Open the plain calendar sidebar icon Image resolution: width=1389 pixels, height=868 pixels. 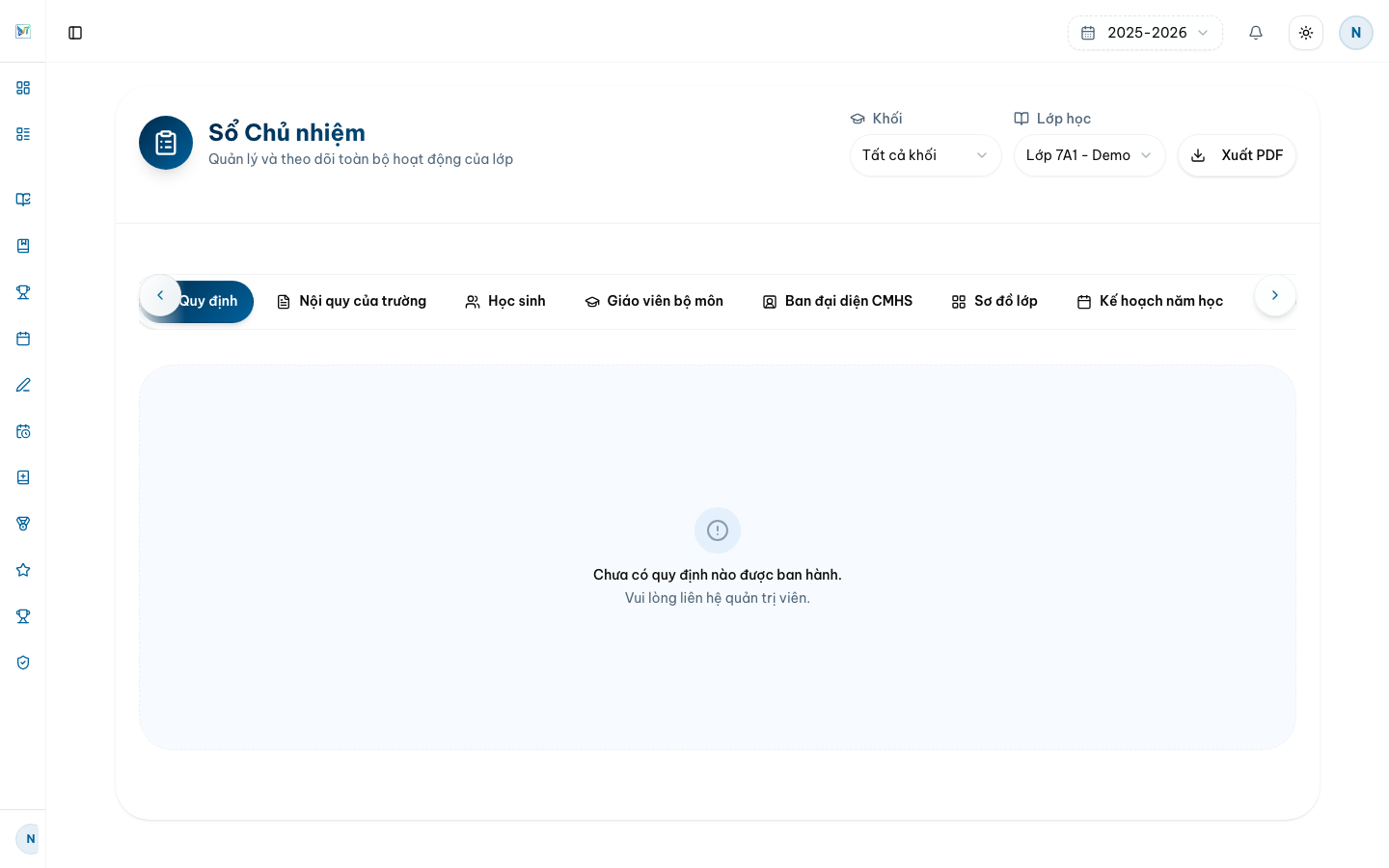tap(23, 339)
